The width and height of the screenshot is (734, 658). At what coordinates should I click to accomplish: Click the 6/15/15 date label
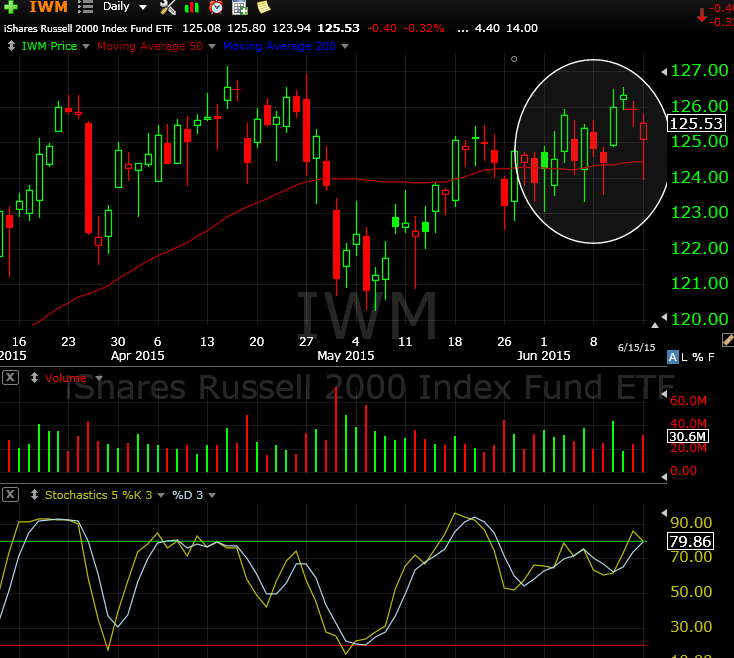tap(636, 347)
